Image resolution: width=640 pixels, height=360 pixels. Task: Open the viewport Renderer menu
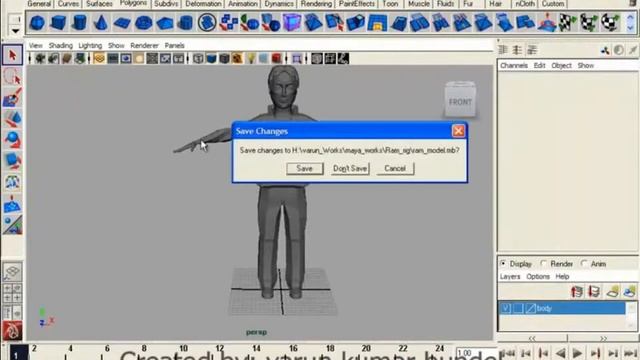coord(144,45)
